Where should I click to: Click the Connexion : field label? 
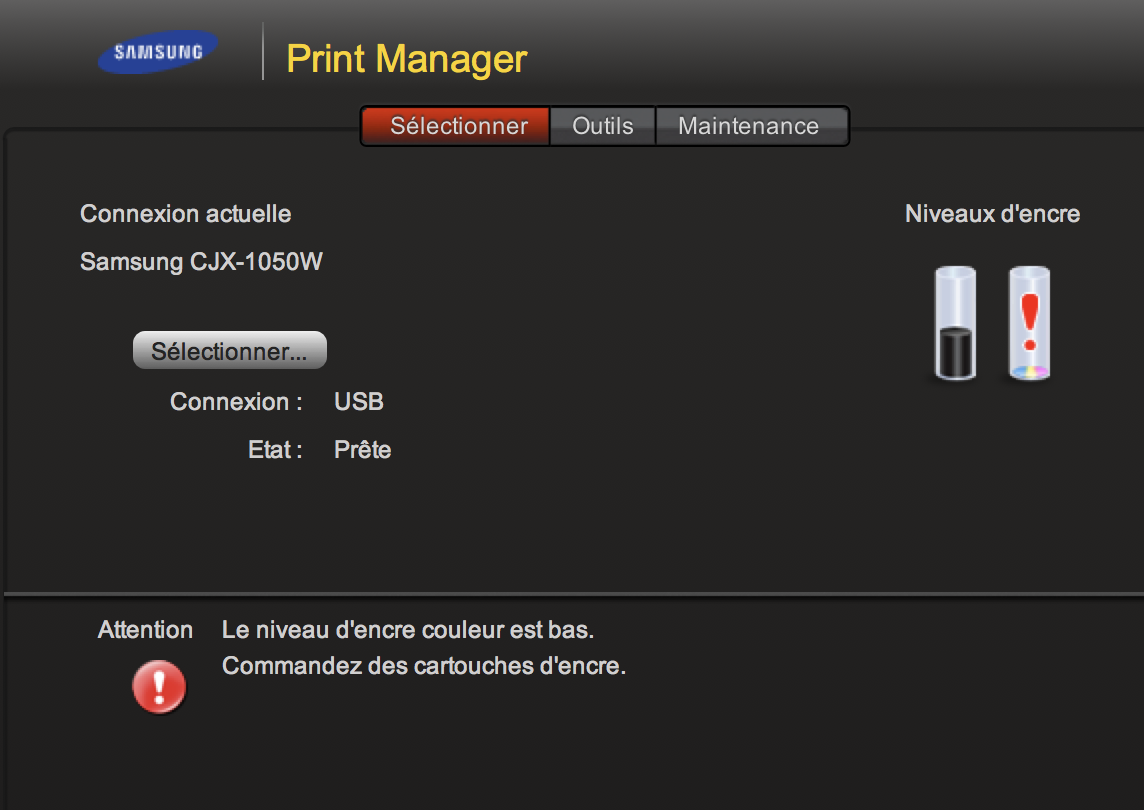(x=236, y=402)
